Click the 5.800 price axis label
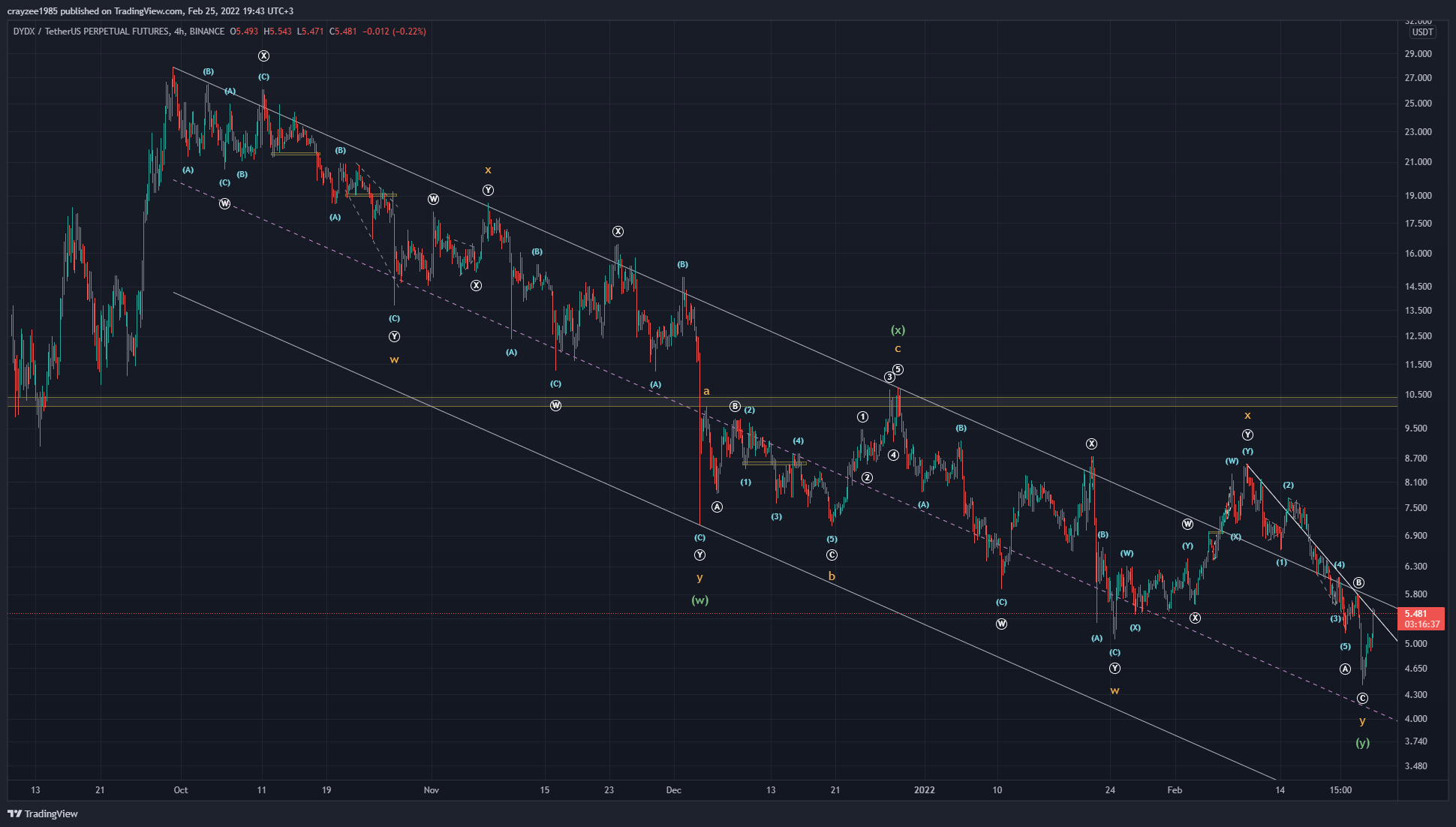This screenshot has height=827, width=1456. coord(1416,594)
